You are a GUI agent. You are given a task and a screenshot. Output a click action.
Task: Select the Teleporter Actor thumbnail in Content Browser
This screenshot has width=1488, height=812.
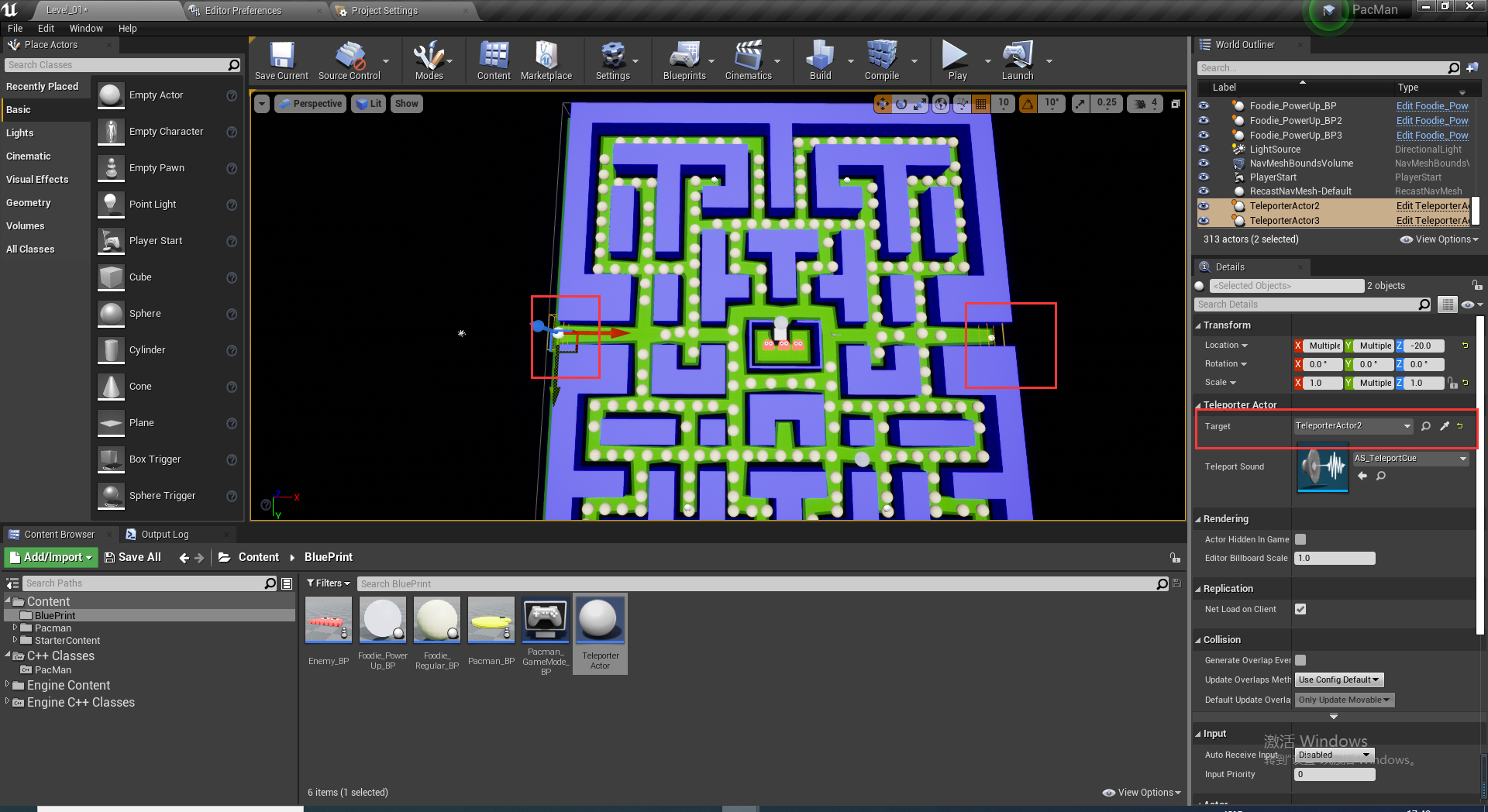coord(600,619)
